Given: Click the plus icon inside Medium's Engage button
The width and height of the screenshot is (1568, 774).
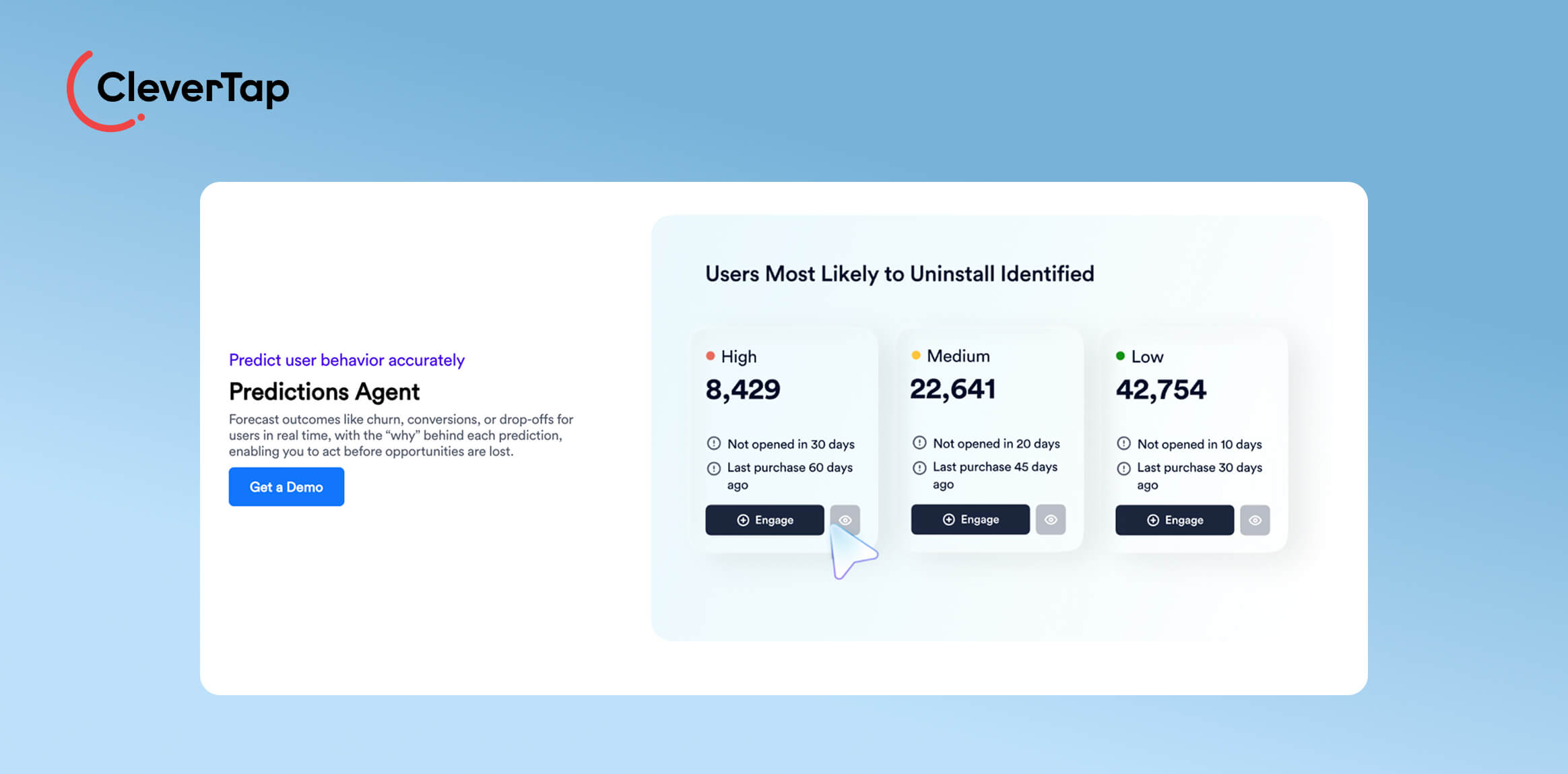Looking at the screenshot, I should [x=948, y=519].
